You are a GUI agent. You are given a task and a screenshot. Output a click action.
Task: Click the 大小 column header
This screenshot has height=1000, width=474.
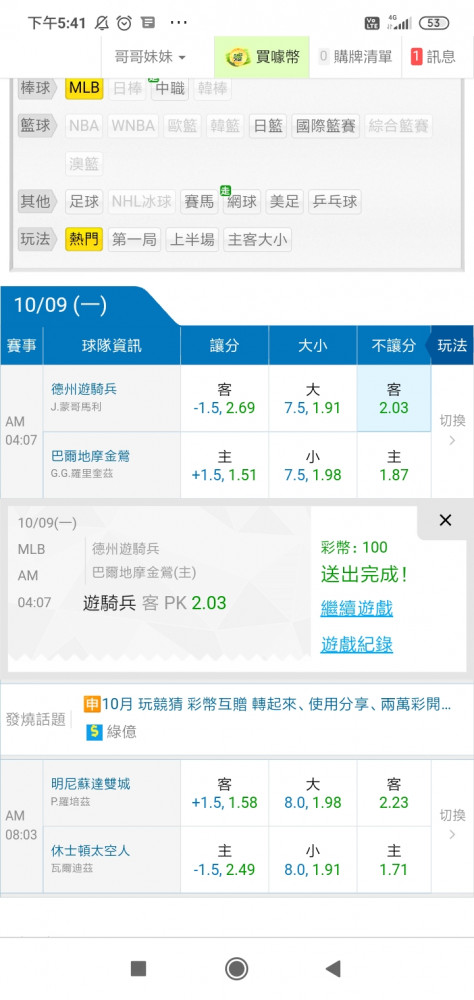coord(313,346)
